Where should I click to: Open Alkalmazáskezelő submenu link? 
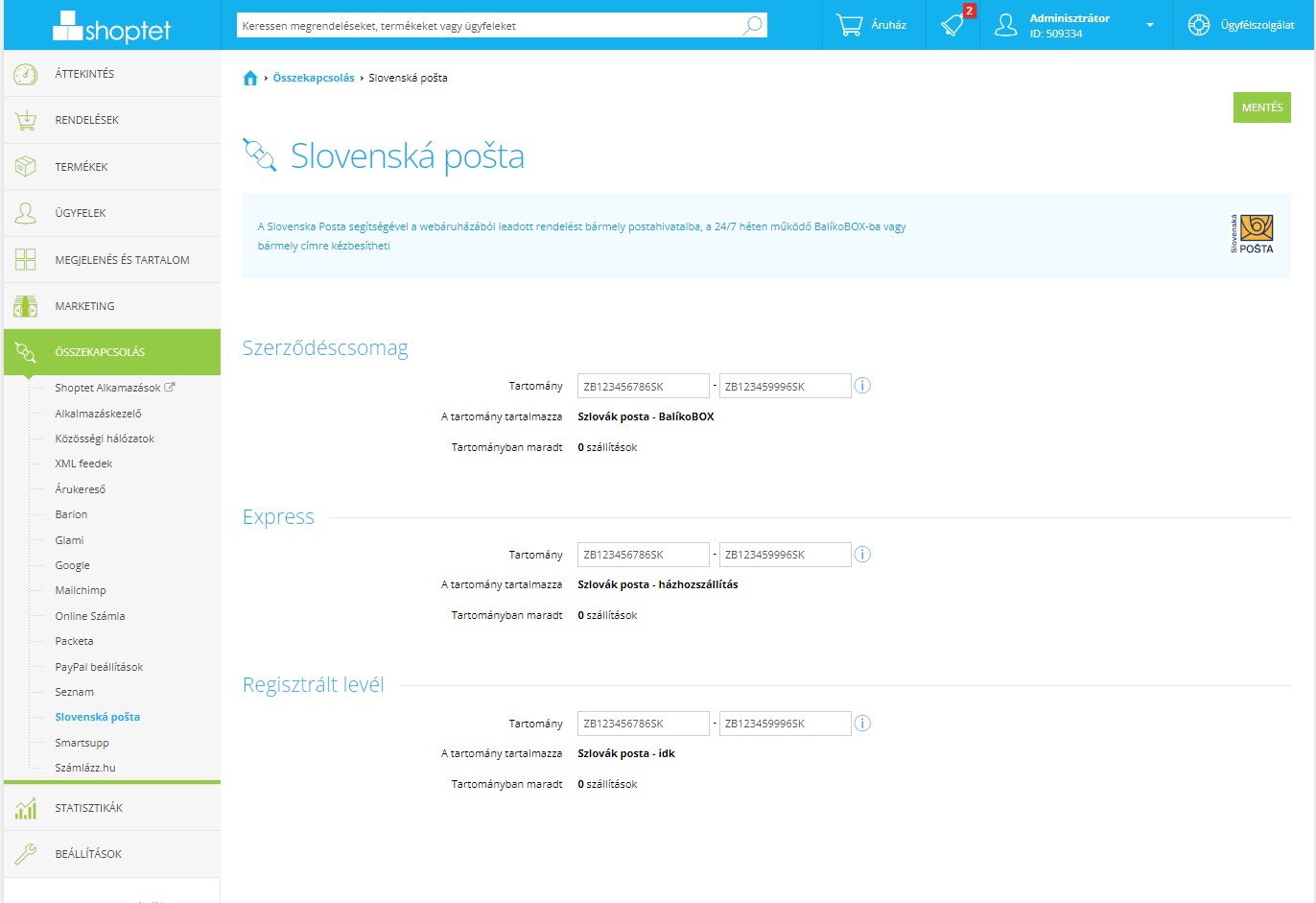click(x=98, y=414)
